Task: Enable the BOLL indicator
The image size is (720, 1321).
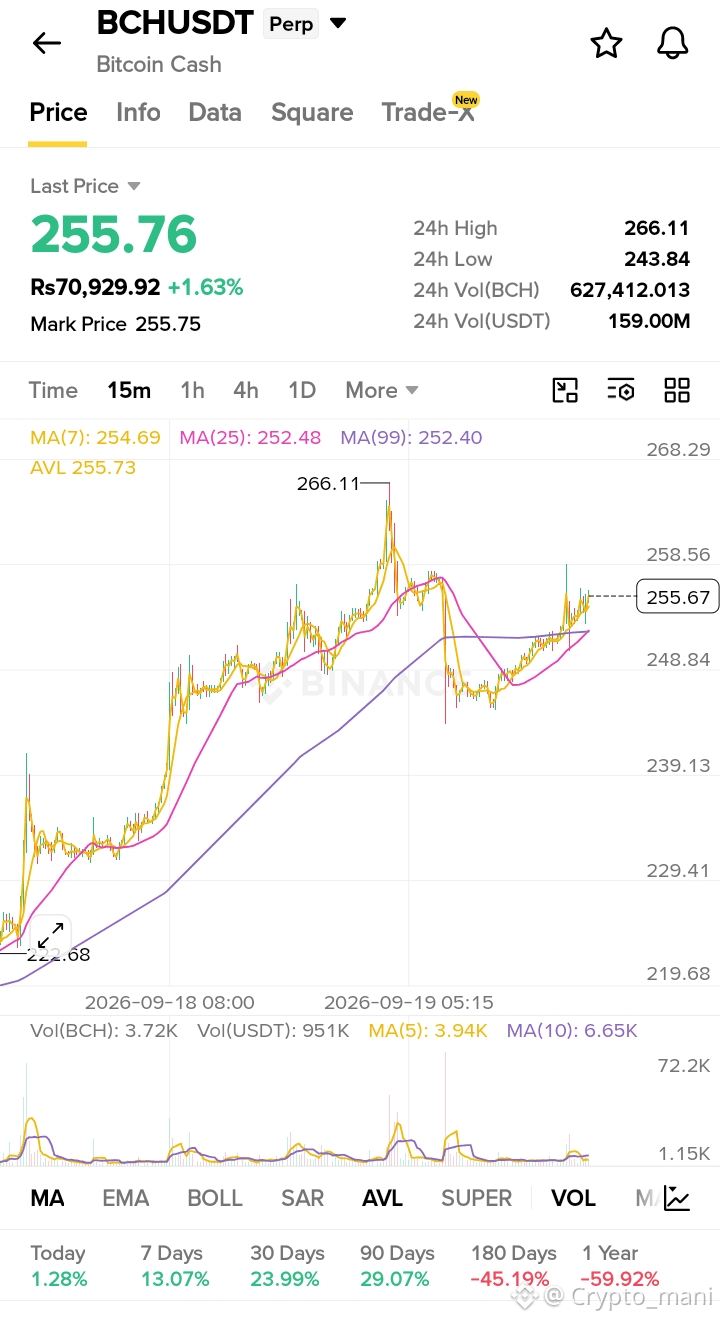Action: coord(215,1198)
